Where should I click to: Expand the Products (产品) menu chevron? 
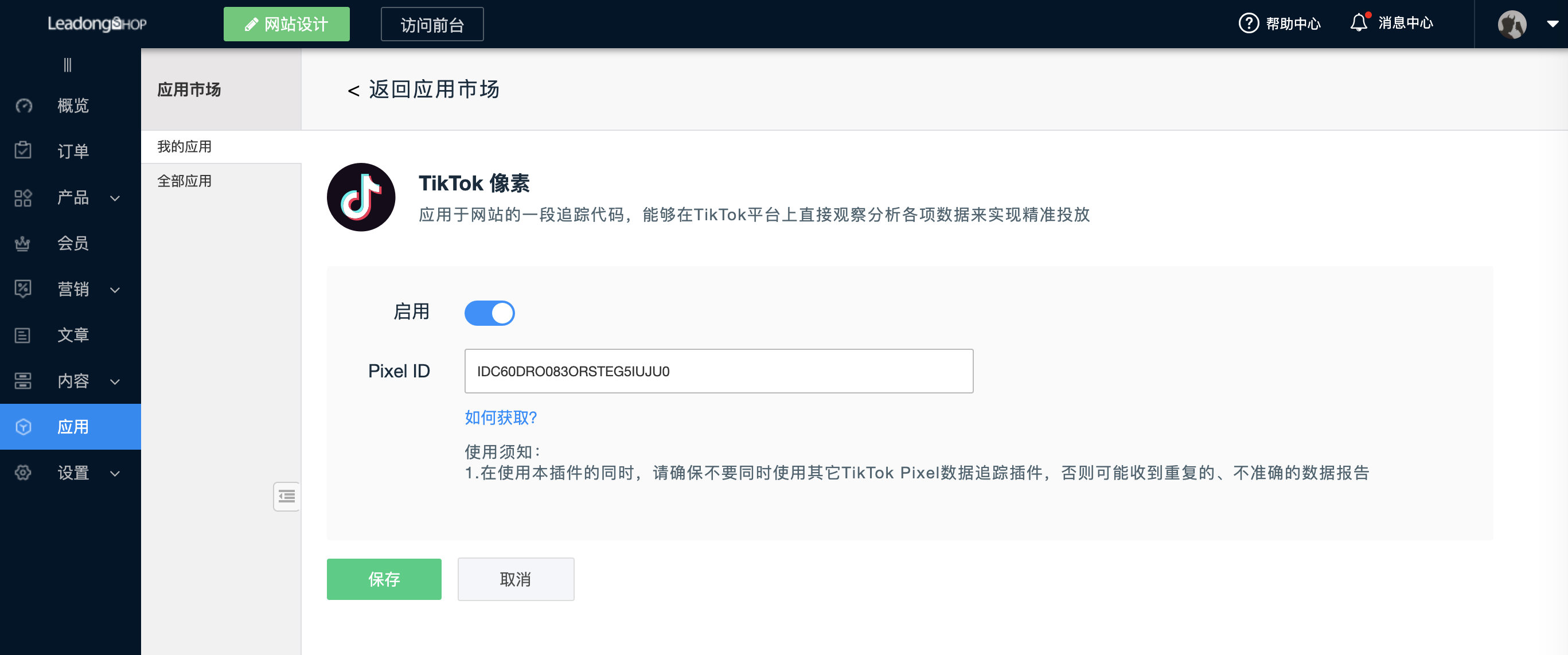[x=115, y=198]
